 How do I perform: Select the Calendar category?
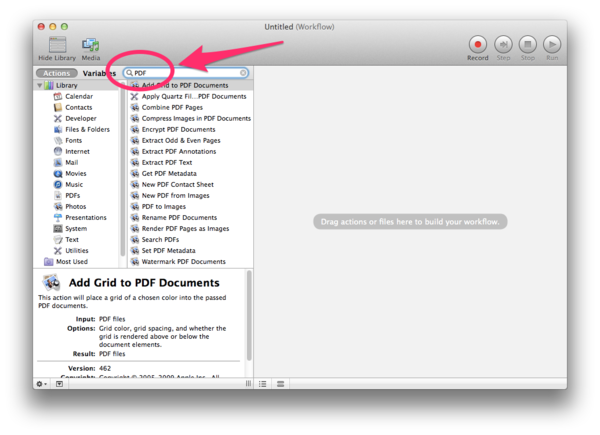pyautogui.click(x=79, y=96)
